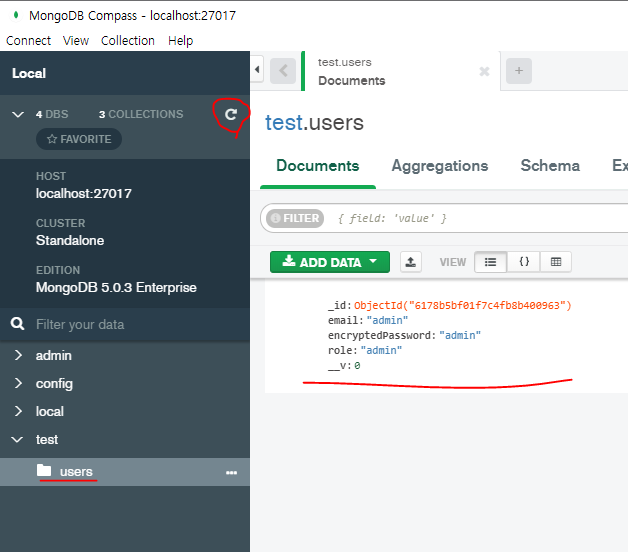This screenshot has width=628, height=552.
Task: Click the 3 COLLECTIONS count
Action: pyautogui.click(x=141, y=114)
